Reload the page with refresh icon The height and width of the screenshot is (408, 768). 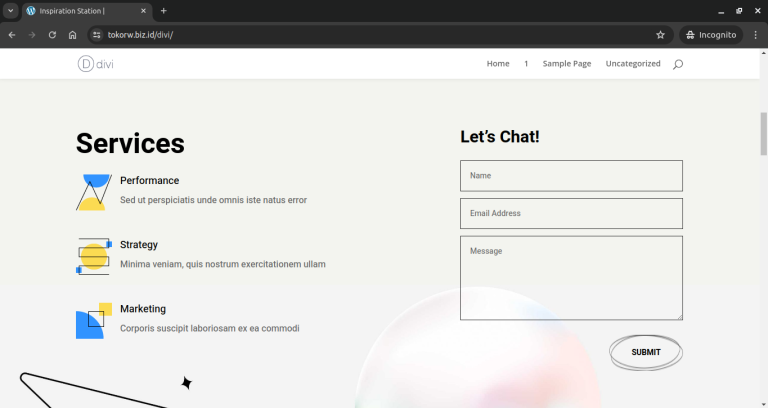click(x=52, y=35)
